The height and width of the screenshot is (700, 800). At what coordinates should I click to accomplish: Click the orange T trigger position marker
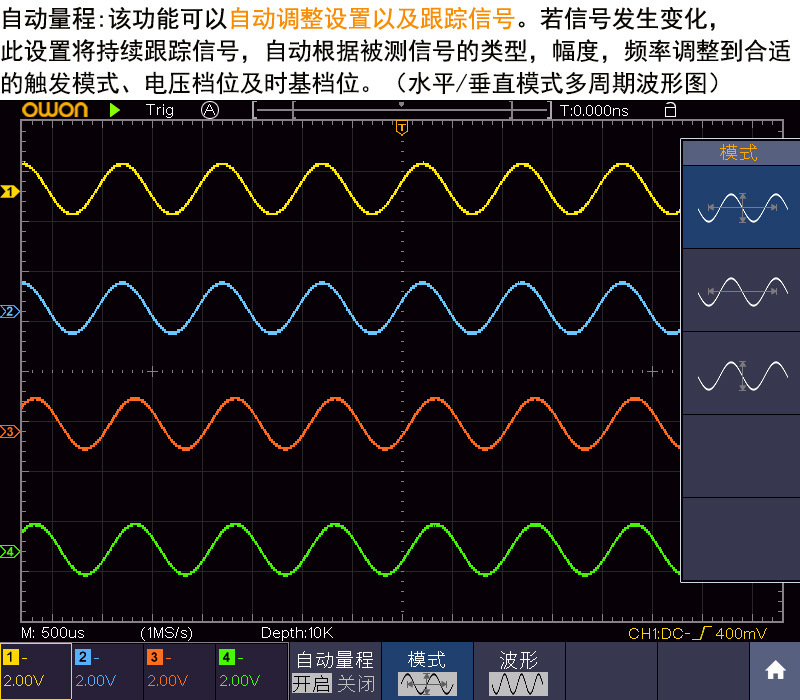pyautogui.click(x=401, y=128)
